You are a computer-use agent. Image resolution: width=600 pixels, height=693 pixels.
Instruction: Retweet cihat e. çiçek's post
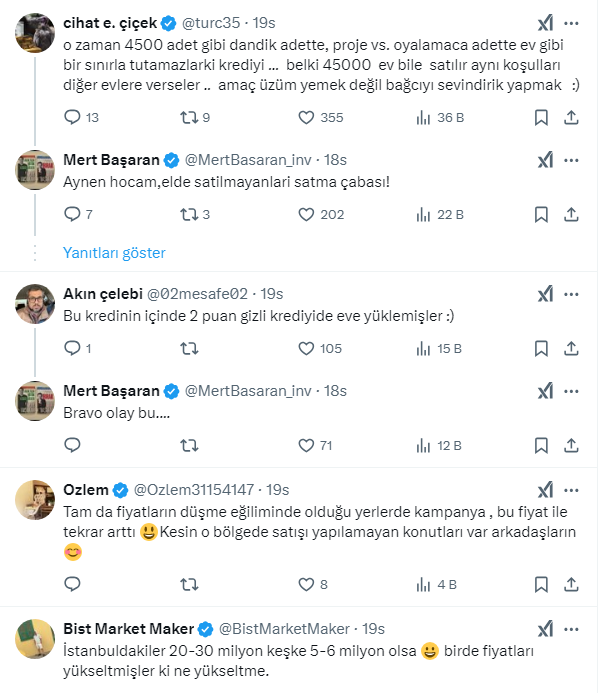[187, 118]
